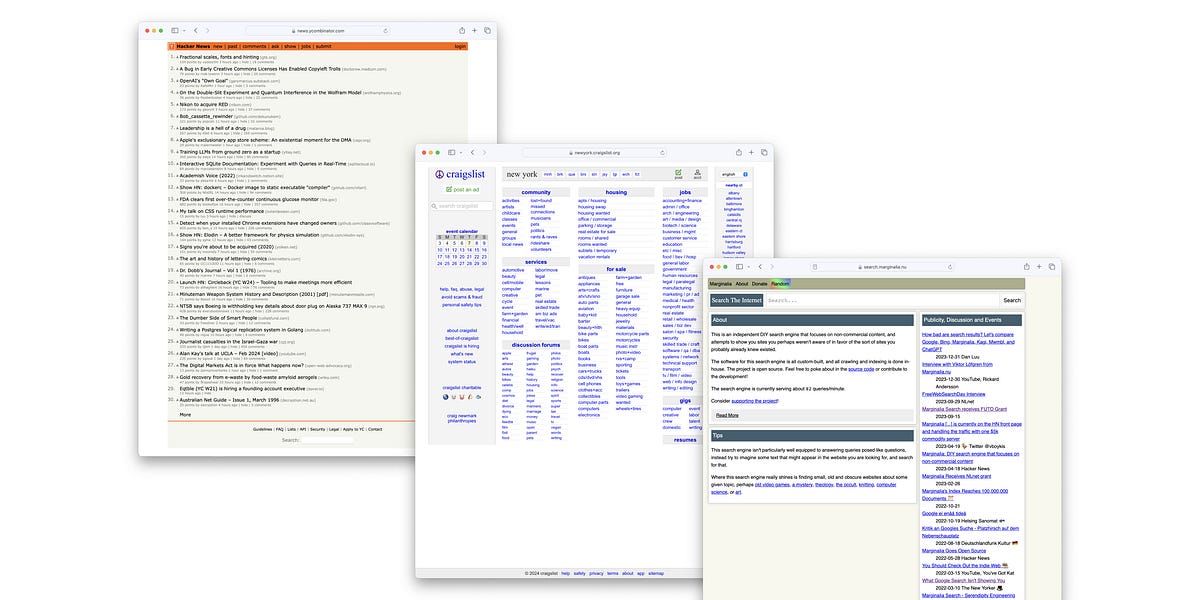Show tab overview in craigslist window

(764, 152)
